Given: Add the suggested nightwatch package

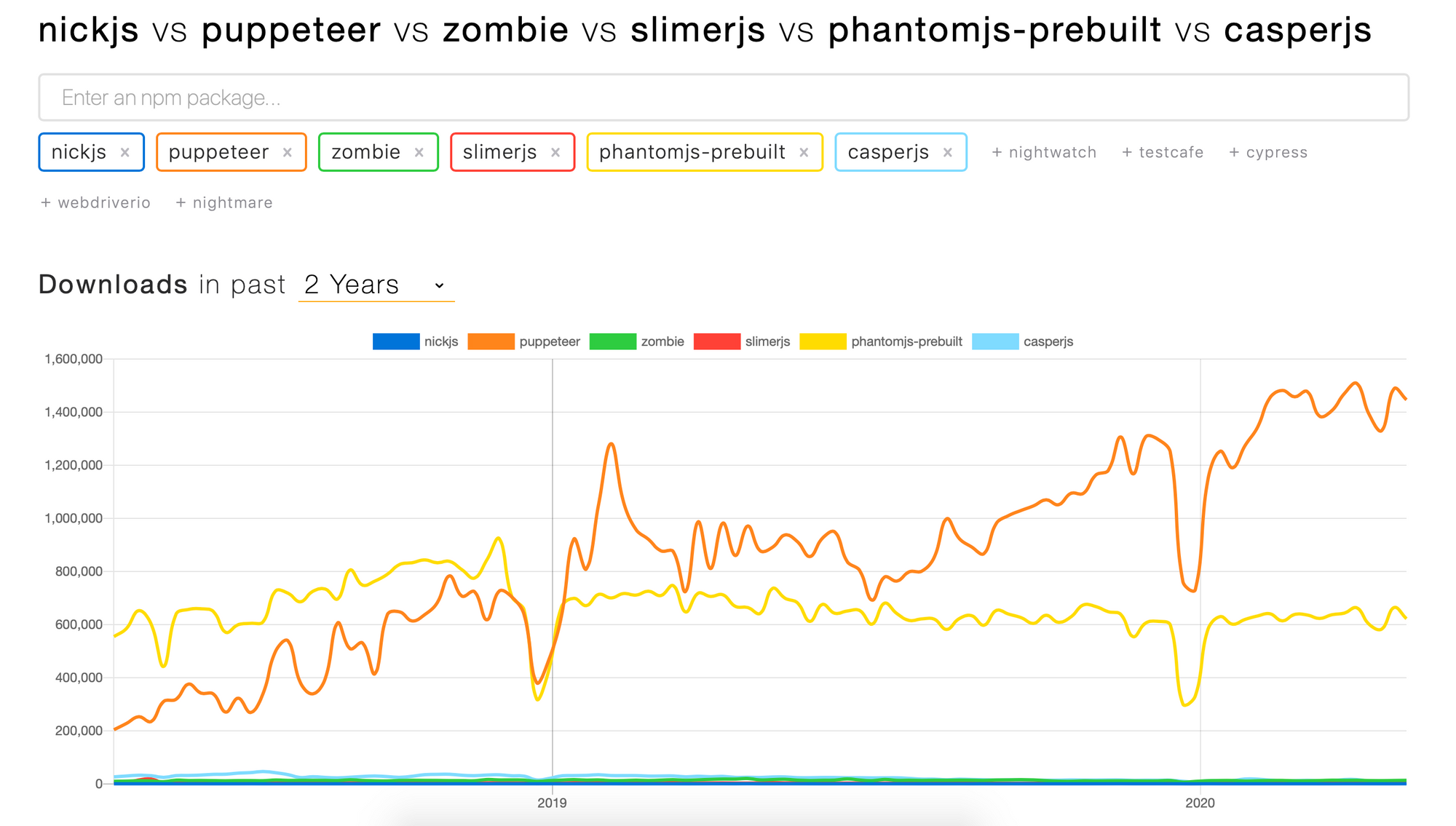Looking at the screenshot, I should [1044, 153].
